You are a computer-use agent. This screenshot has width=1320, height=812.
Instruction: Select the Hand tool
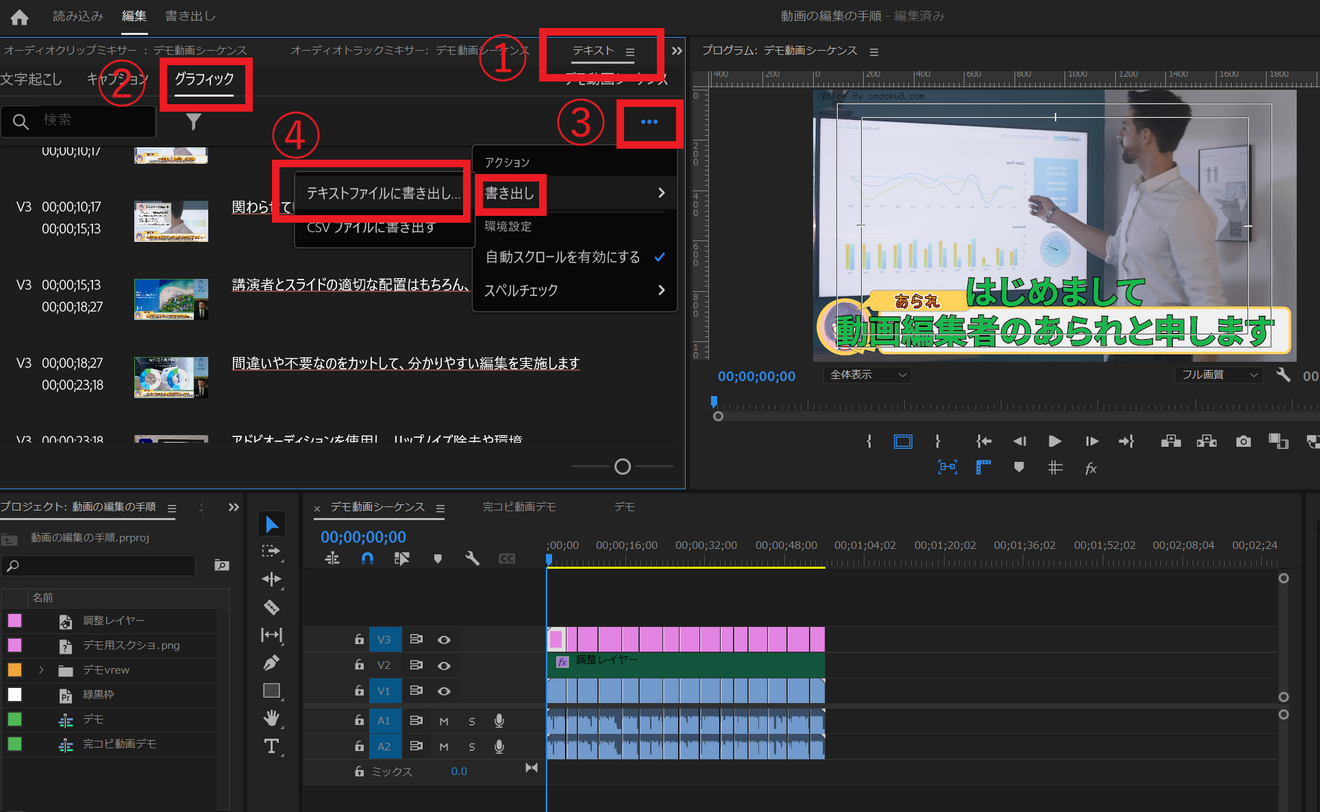(271, 718)
